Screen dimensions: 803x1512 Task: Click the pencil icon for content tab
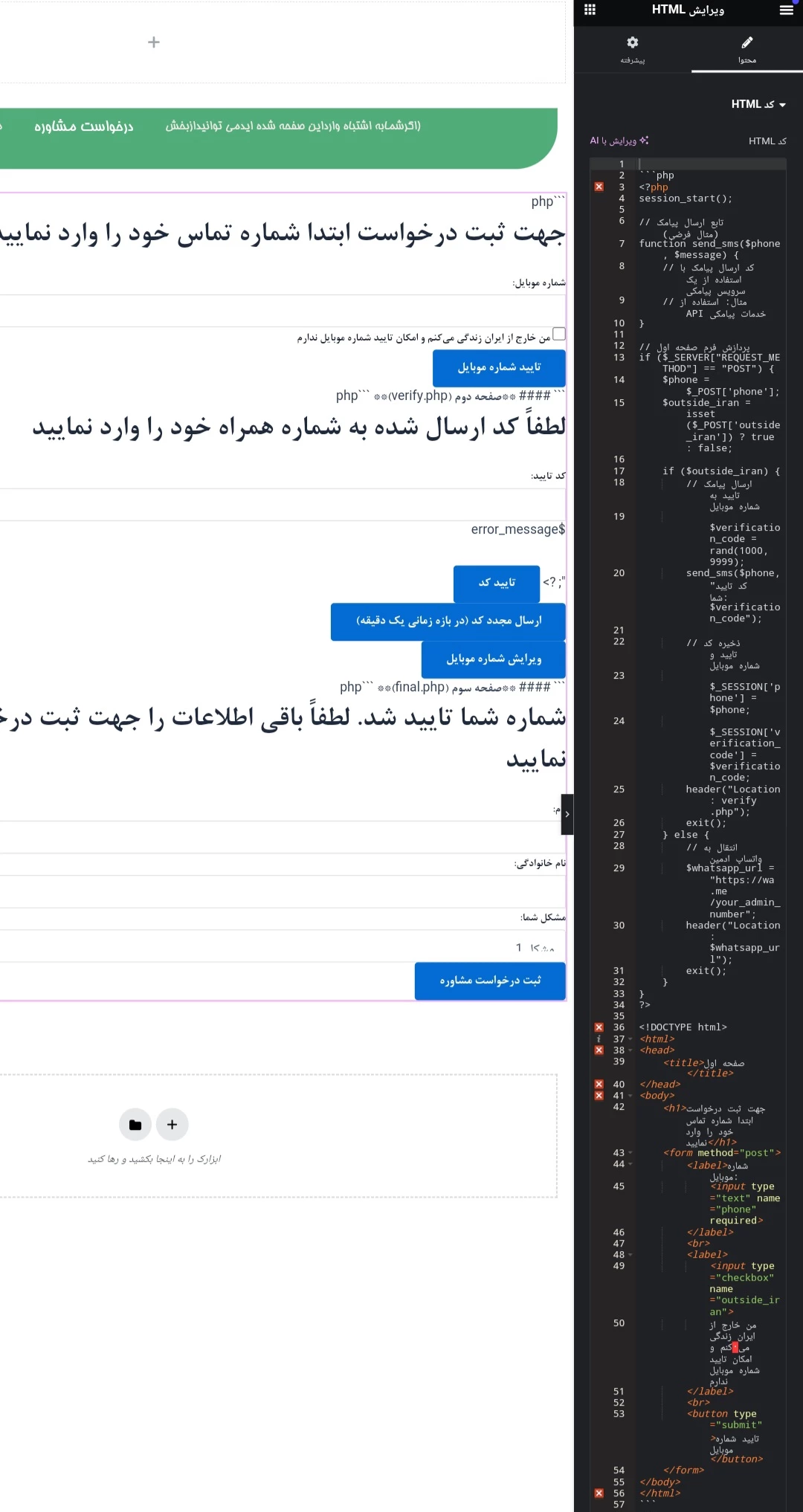[746, 42]
